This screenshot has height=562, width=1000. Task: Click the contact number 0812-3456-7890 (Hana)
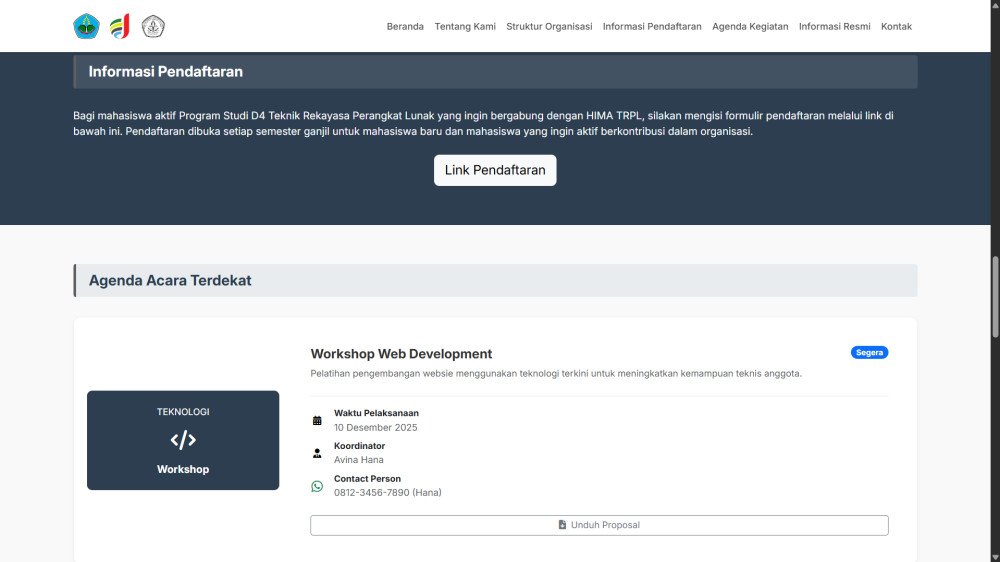coord(387,493)
